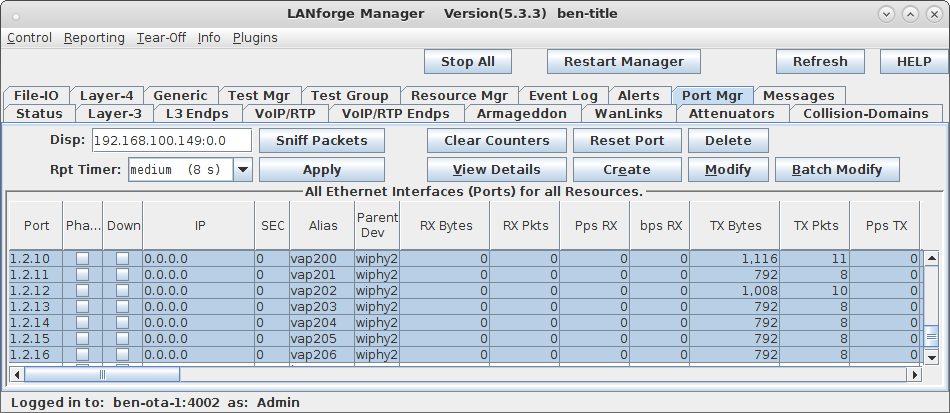Switch to the Messages tab
Image resolution: width=950 pixels, height=413 pixels.
(x=799, y=96)
